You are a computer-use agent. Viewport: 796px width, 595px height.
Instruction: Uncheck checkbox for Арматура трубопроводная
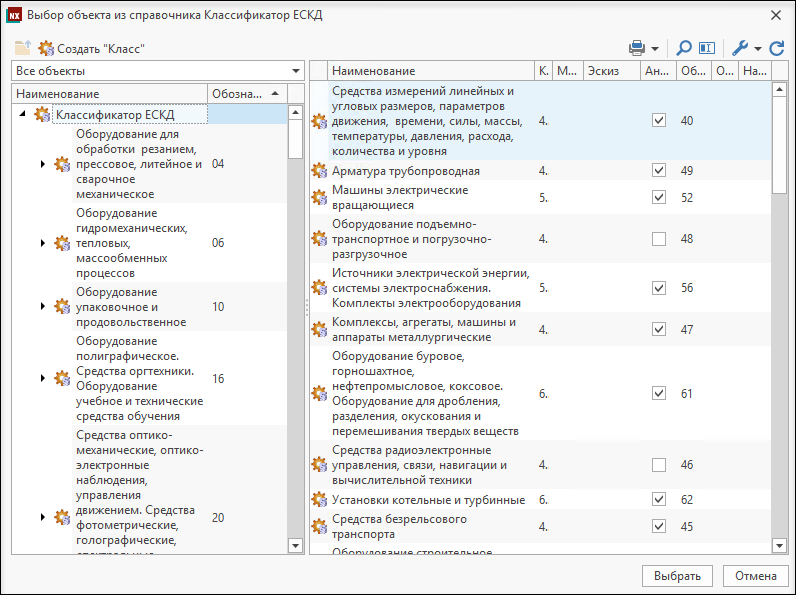658,170
